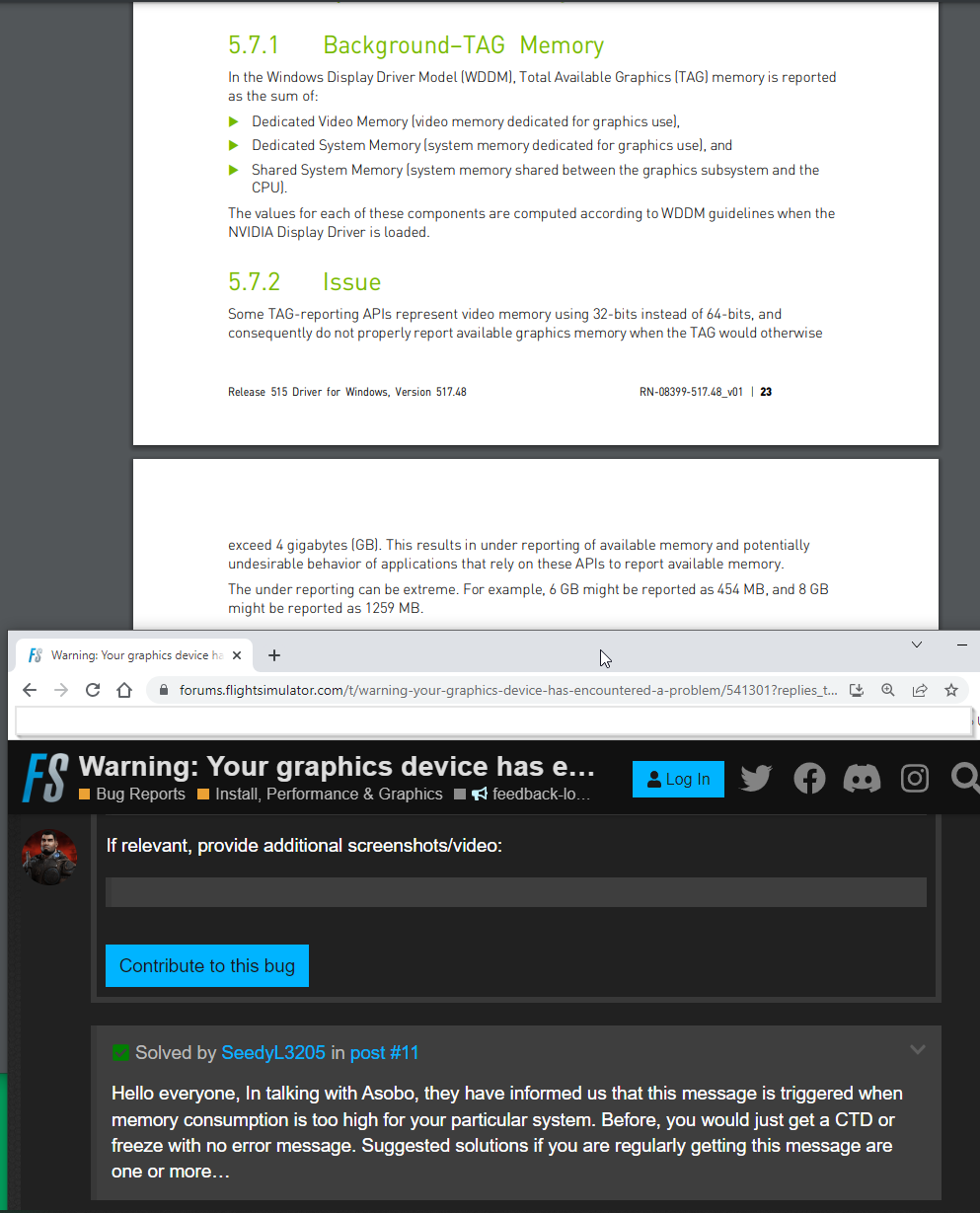Image resolution: width=980 pixels, height=1213 pixels.
Task: Open the Twitter icon in the forum header
Action: (x=756, y=778)
